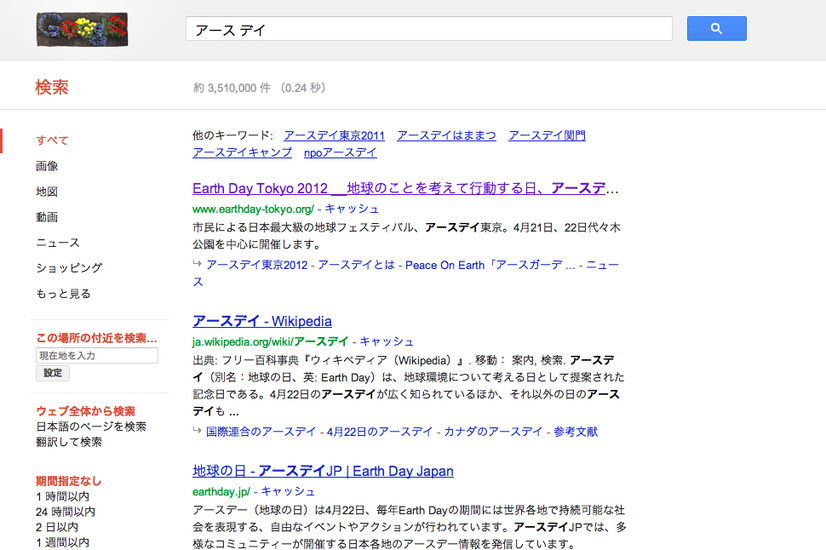Filter results to 24 時間以内
Viewport: 826px width, 550px height.
[66, 512]
